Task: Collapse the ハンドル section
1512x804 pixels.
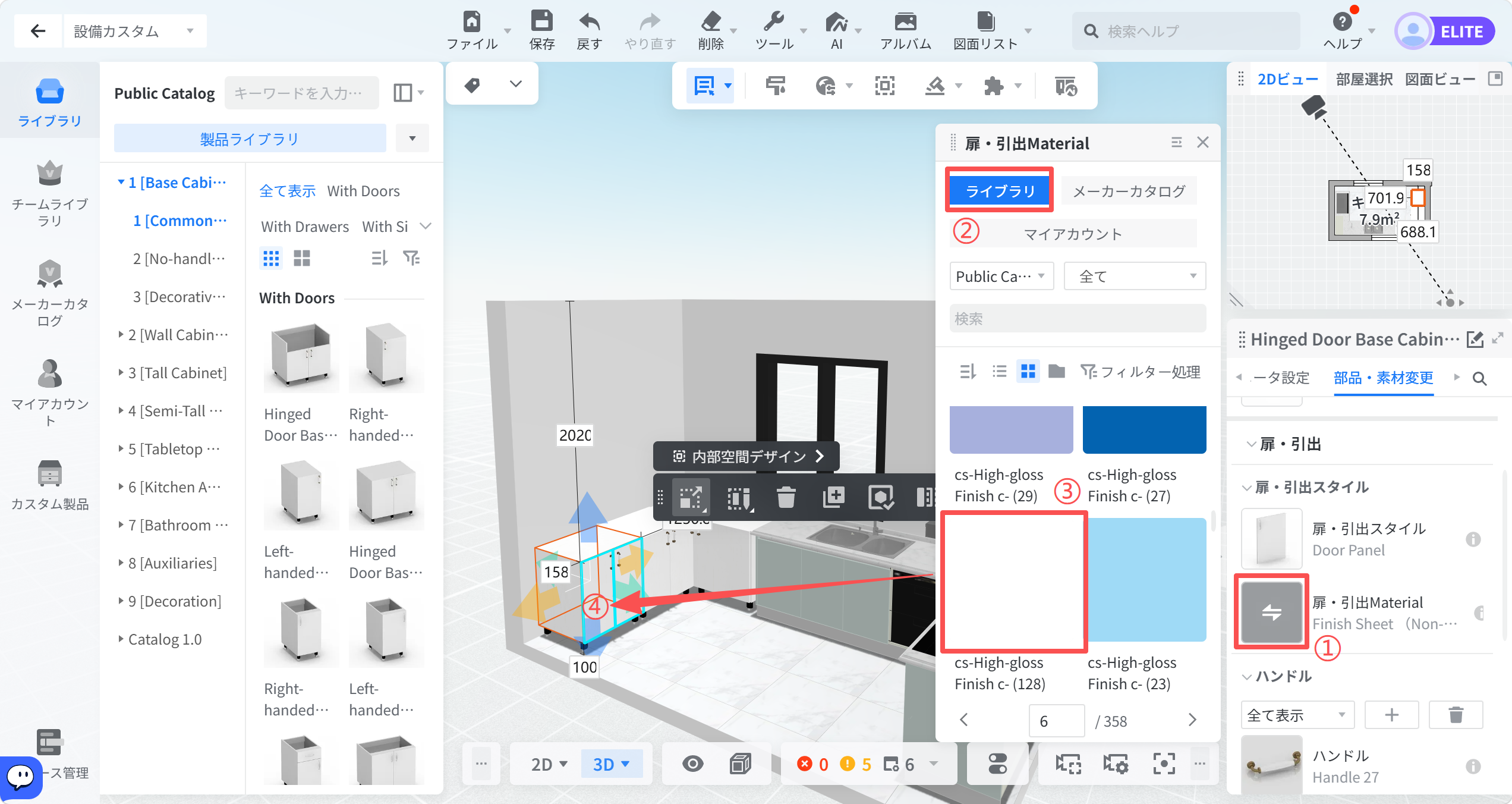Action: coord(1248,677)
